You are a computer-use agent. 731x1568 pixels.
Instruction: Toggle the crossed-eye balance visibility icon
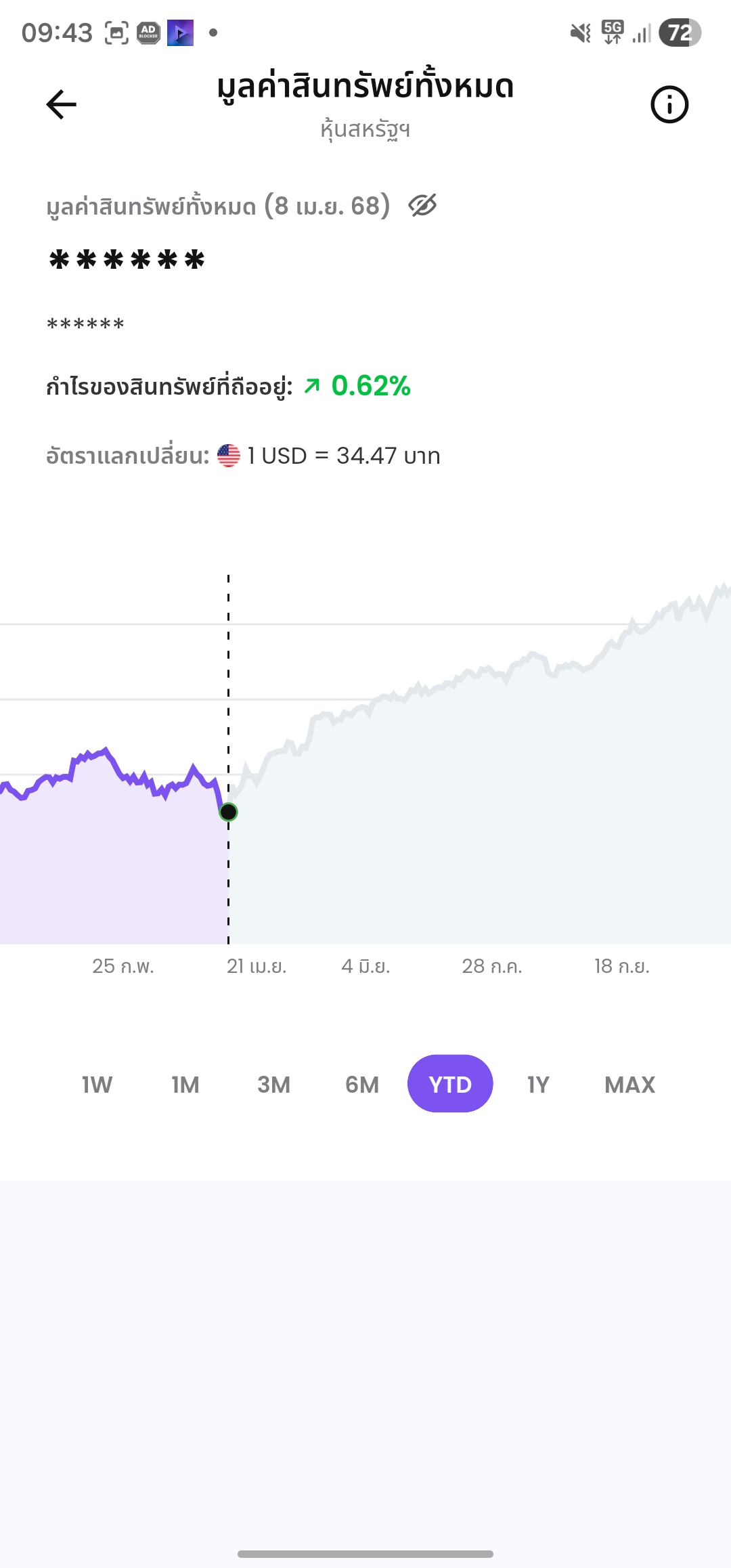click(422, 205)
